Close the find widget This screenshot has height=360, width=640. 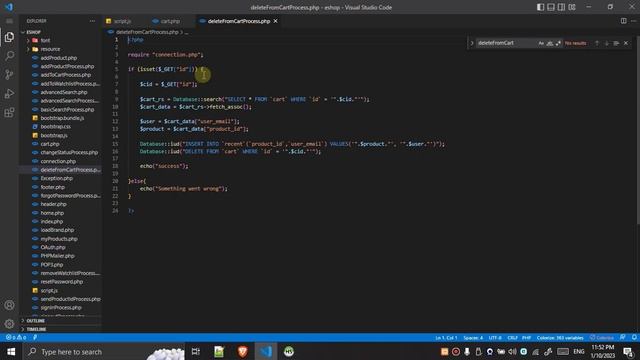(626, 43)
